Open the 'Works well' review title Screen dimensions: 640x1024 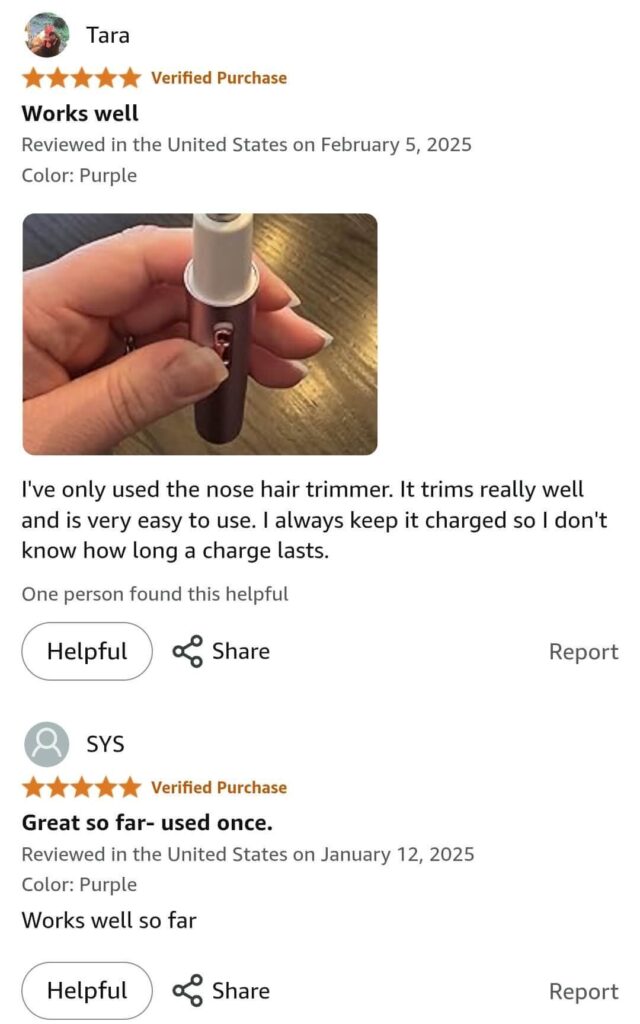[x=80, y=114]
